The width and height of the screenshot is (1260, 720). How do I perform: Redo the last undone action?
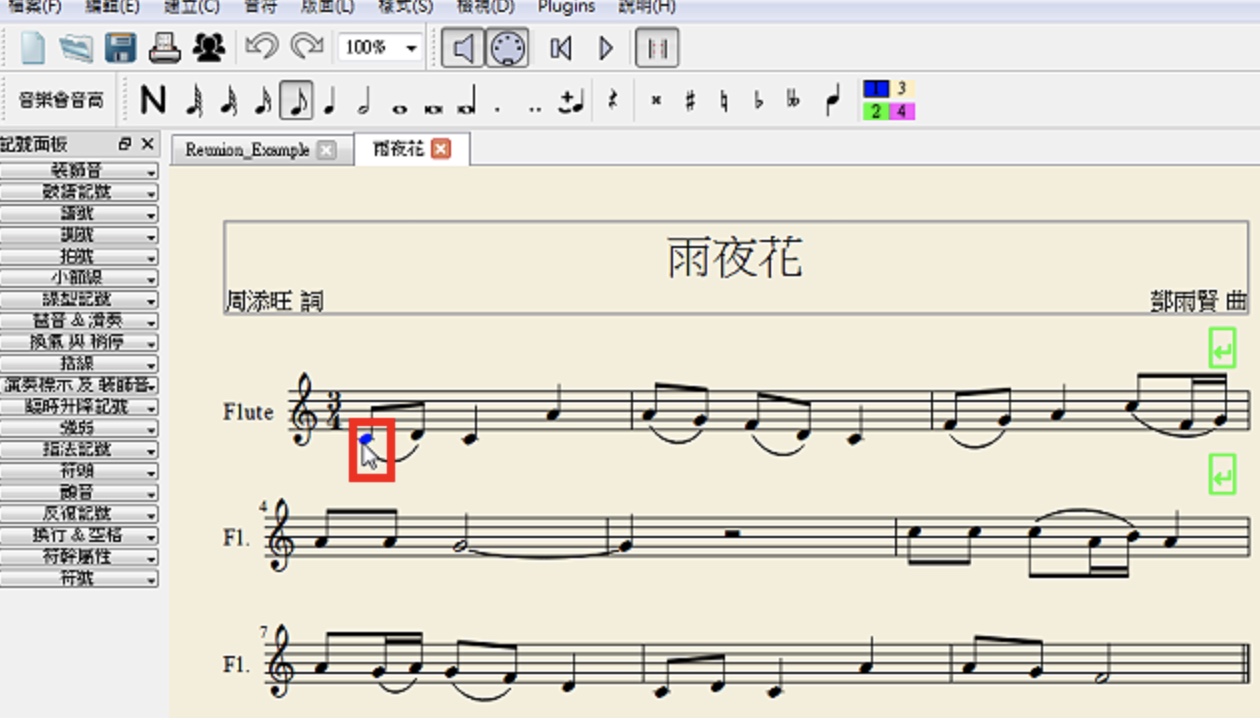[x=306, y=46]
